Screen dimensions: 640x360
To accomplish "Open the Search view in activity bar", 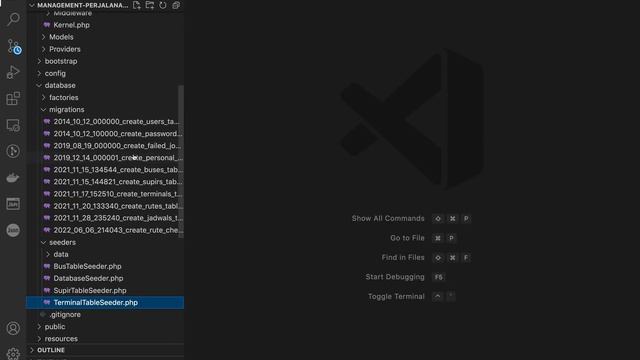I will pos(13,19).
